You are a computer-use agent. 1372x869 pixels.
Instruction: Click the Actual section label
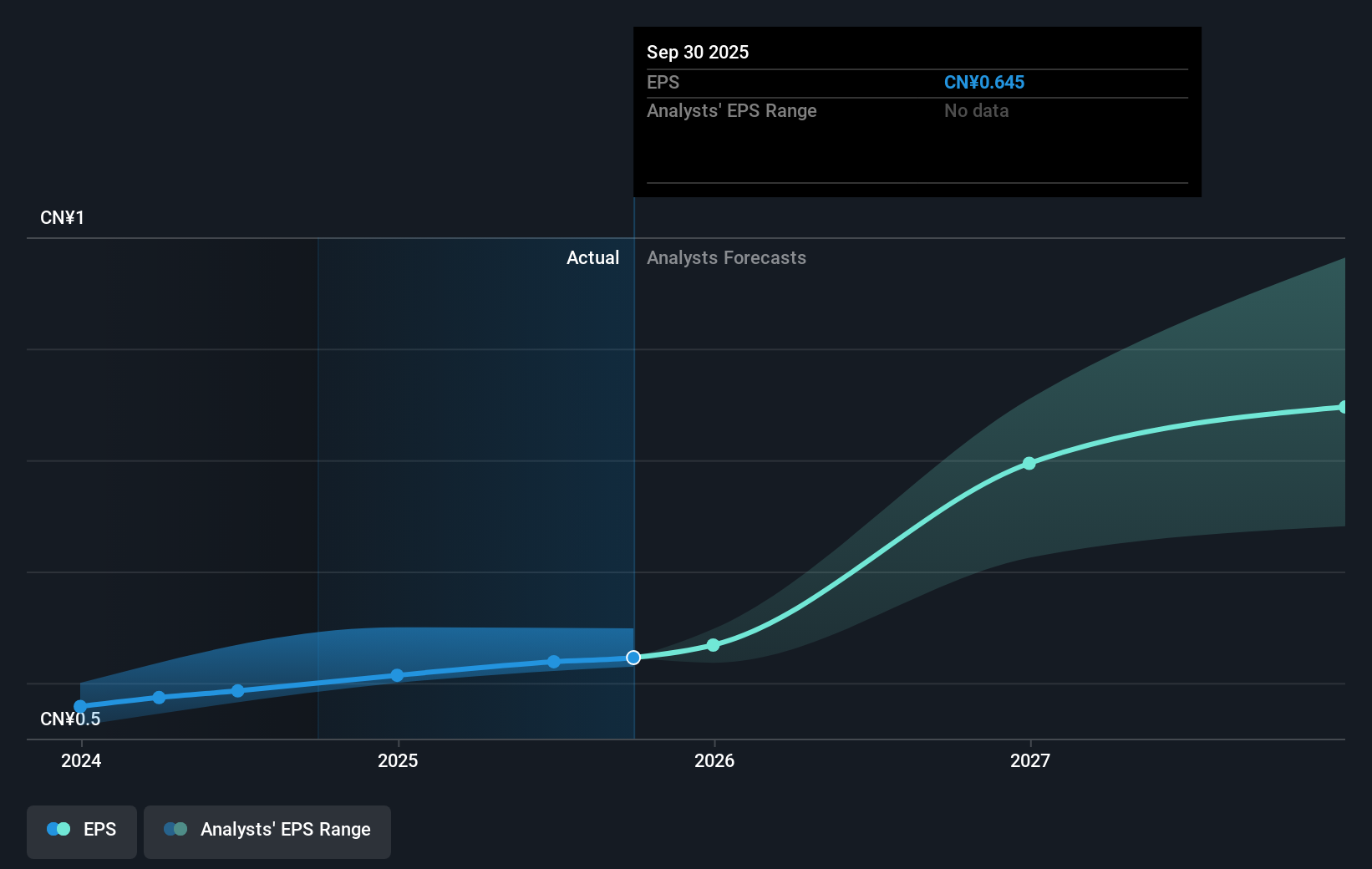click(x=593, y=258)
